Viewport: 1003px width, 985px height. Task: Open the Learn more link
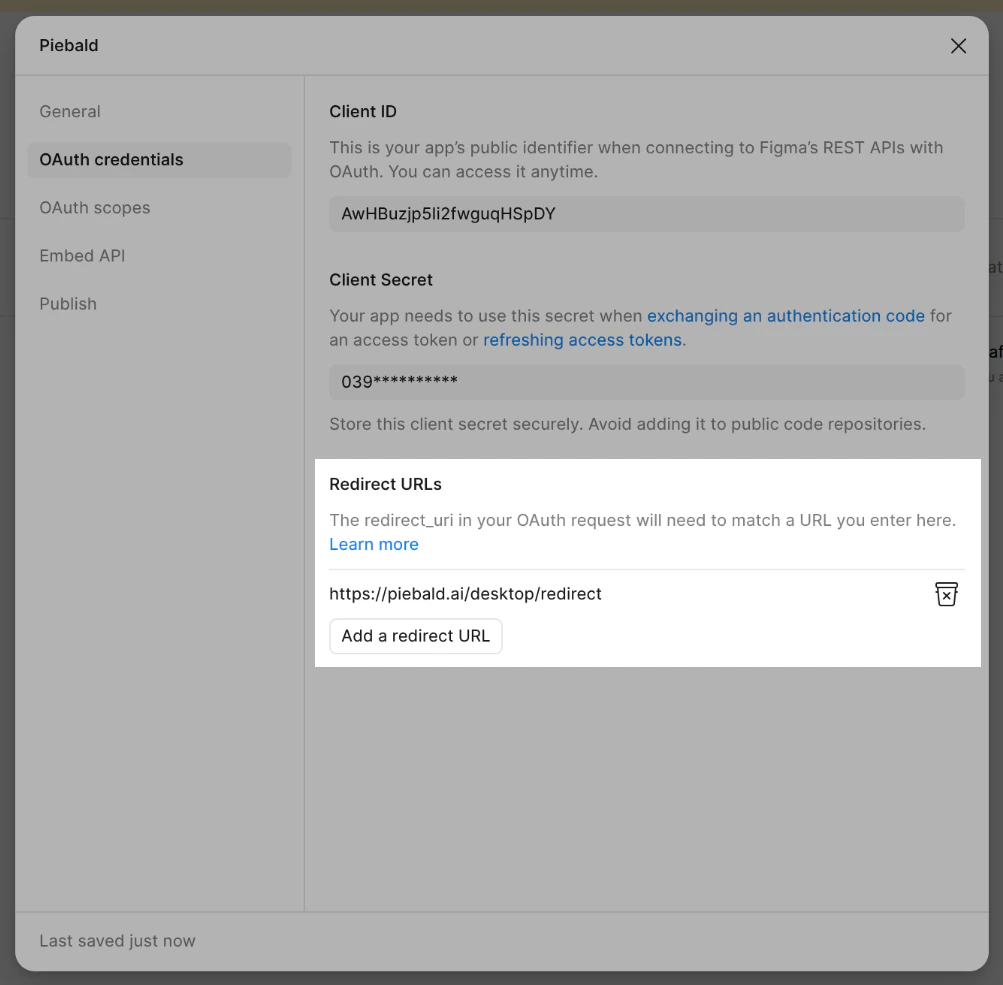(374, 544)
